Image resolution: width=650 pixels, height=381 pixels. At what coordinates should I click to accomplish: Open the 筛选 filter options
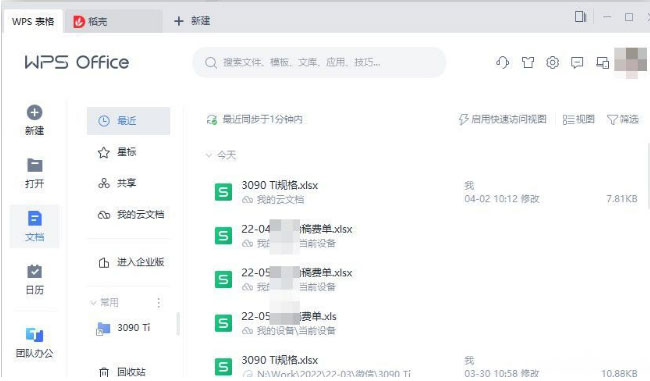(x=623, y=119)
